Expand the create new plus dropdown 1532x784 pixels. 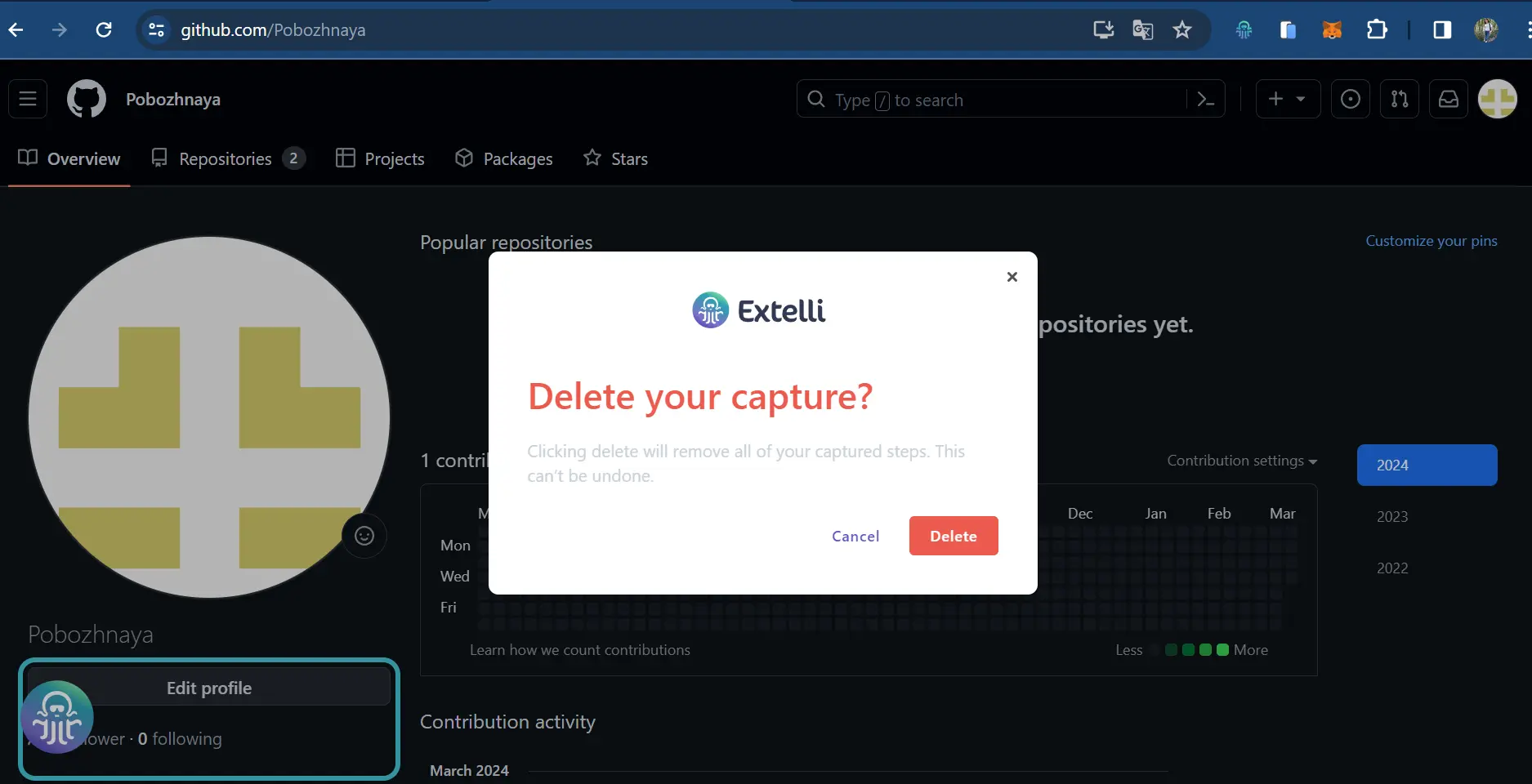1288,99
